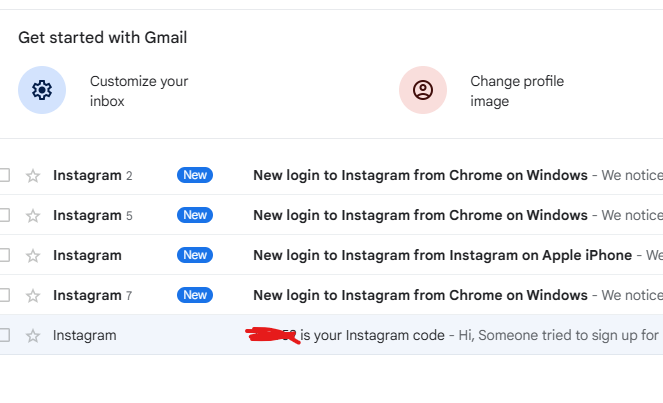Open Instagram sender thread with 5 messages
Image resolution: width=663 pixels, height=403 pixels.
point(88,215)
